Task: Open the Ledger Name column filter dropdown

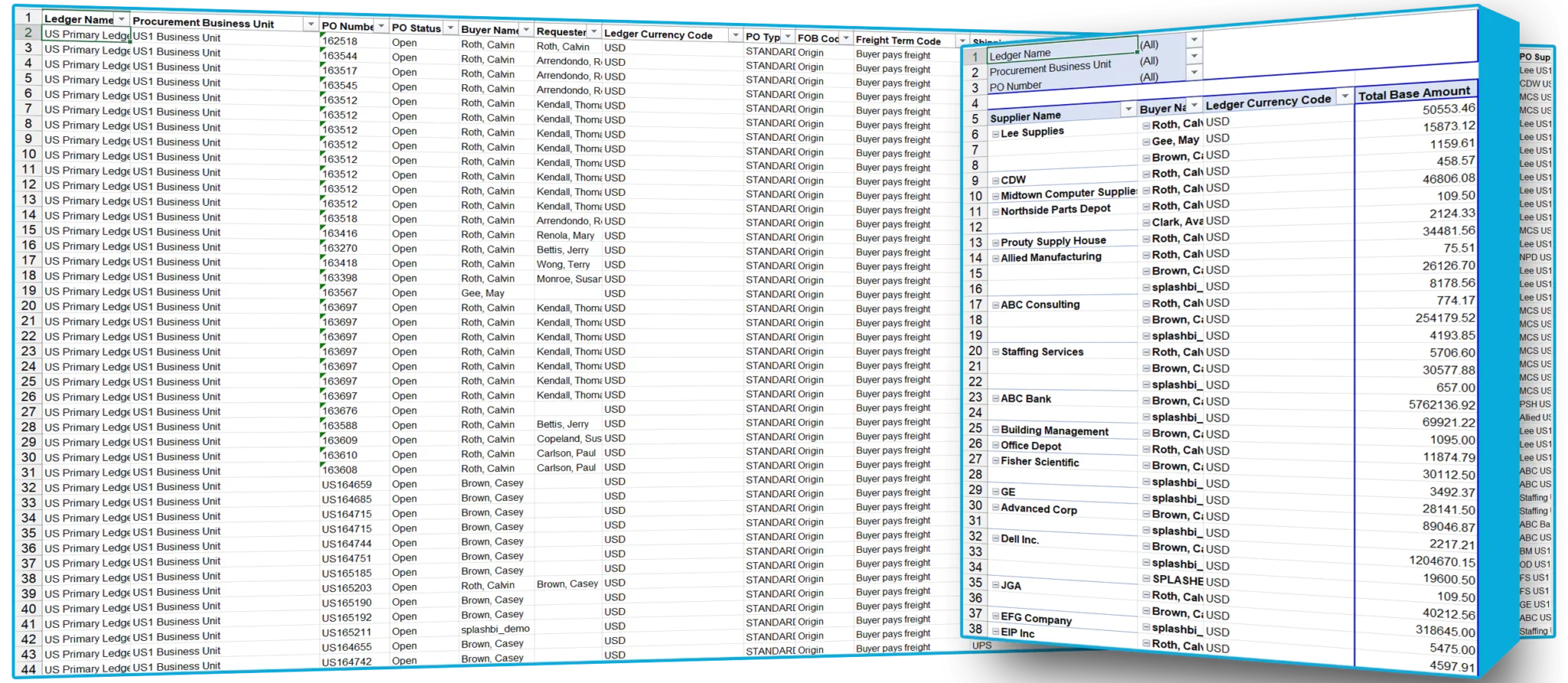Action: [x=121, y=19]
